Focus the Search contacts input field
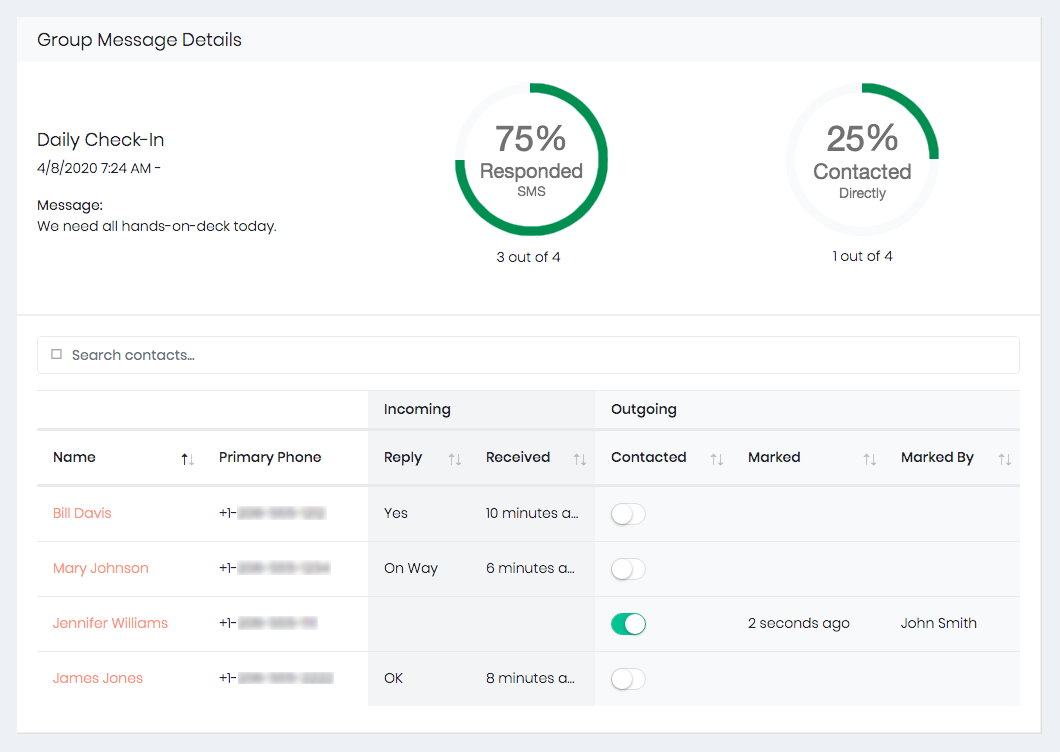 [x=540, y=355]
